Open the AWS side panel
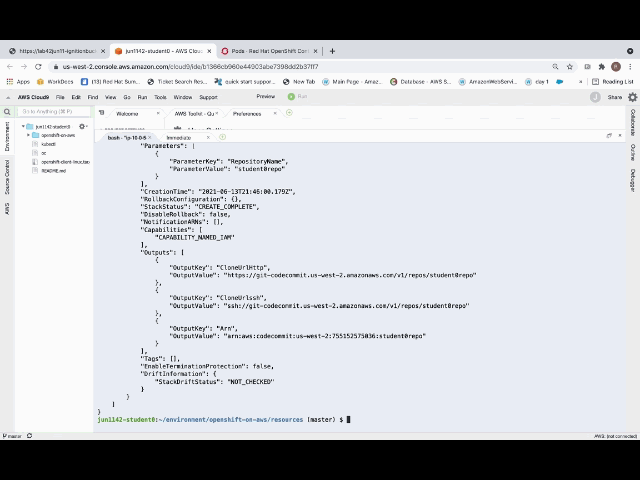Screen dimensions: 640x480 (7, 208)
